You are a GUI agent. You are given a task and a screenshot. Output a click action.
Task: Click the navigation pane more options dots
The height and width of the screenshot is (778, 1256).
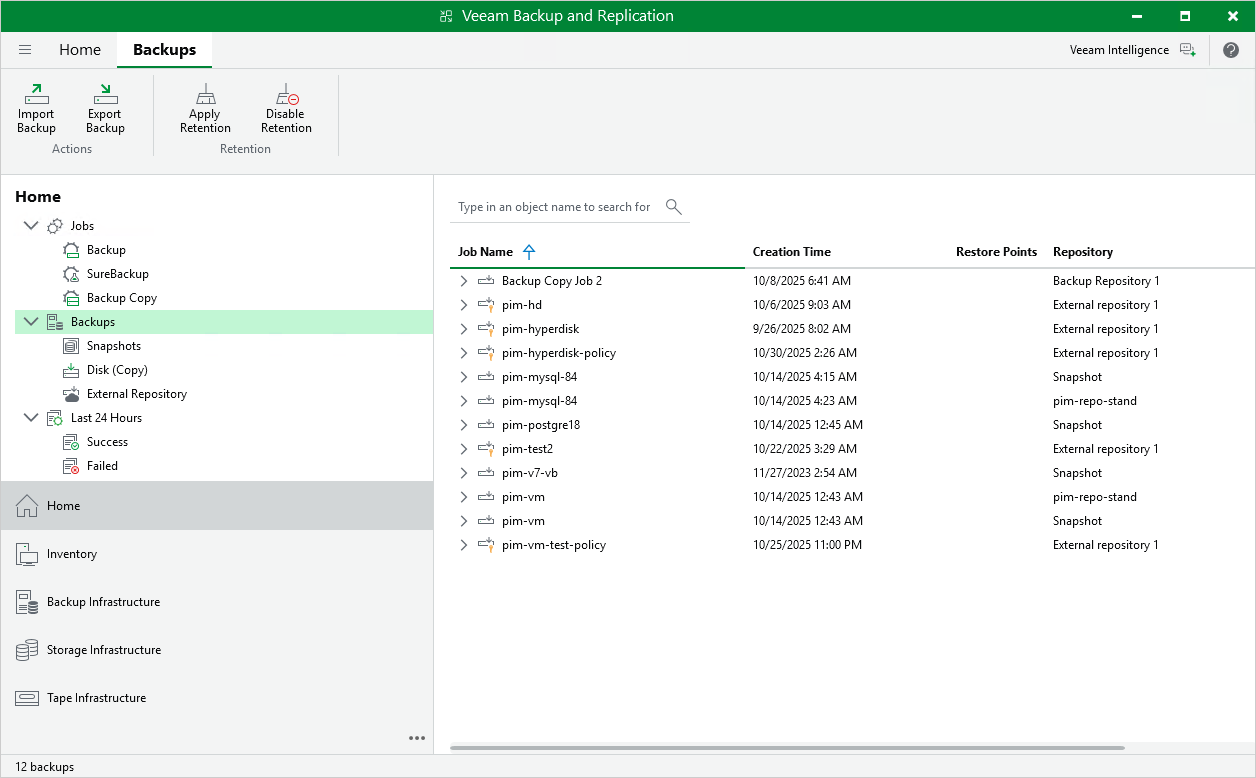[x=417, y=738]
